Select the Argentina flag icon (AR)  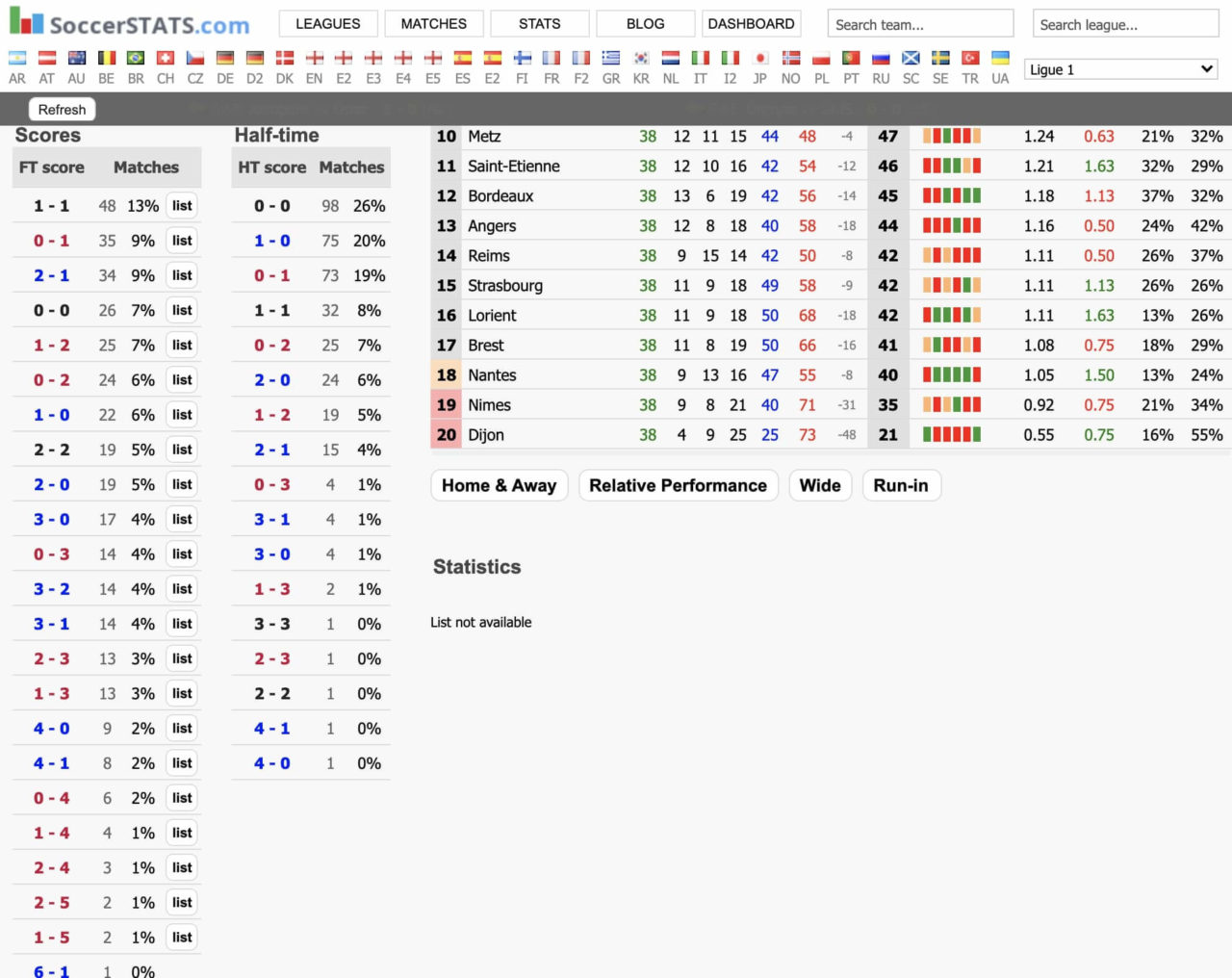pos(17,59)
